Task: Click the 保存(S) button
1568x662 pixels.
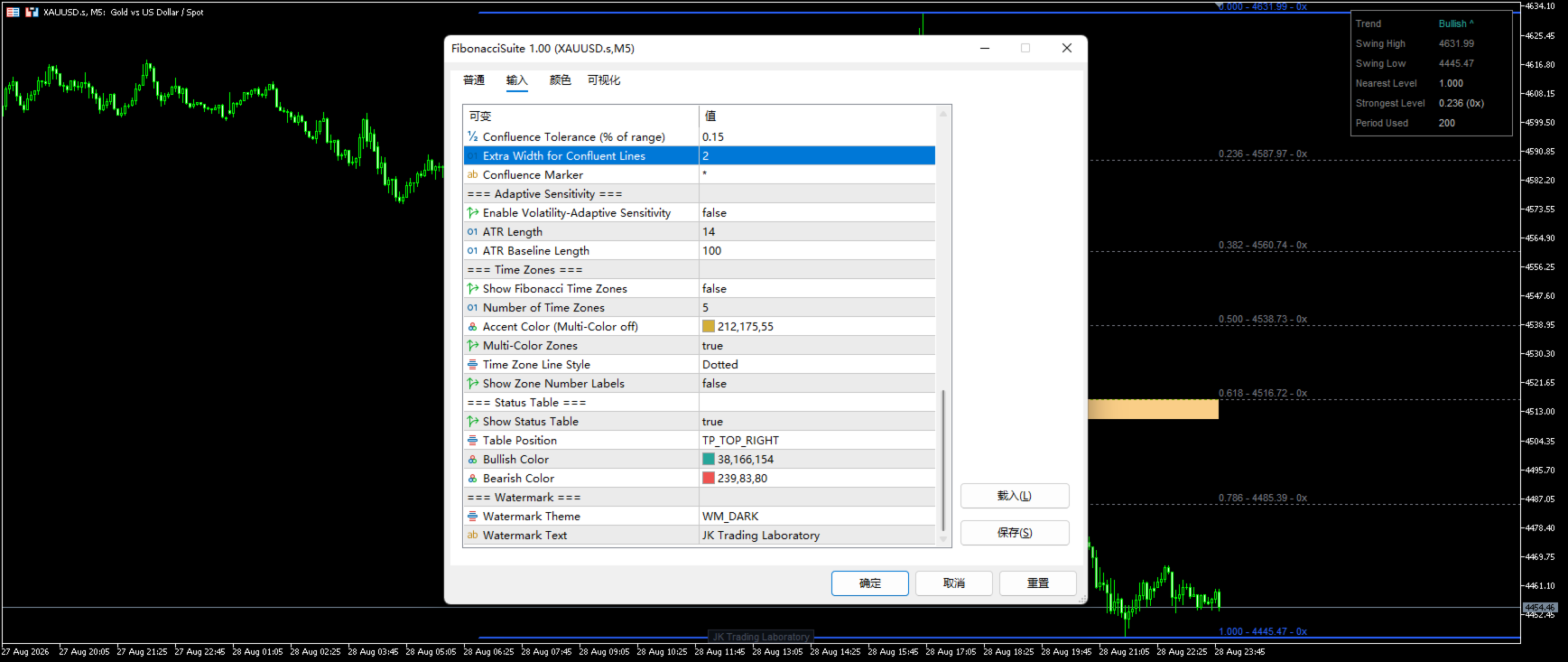Action: coord(1015,533)
